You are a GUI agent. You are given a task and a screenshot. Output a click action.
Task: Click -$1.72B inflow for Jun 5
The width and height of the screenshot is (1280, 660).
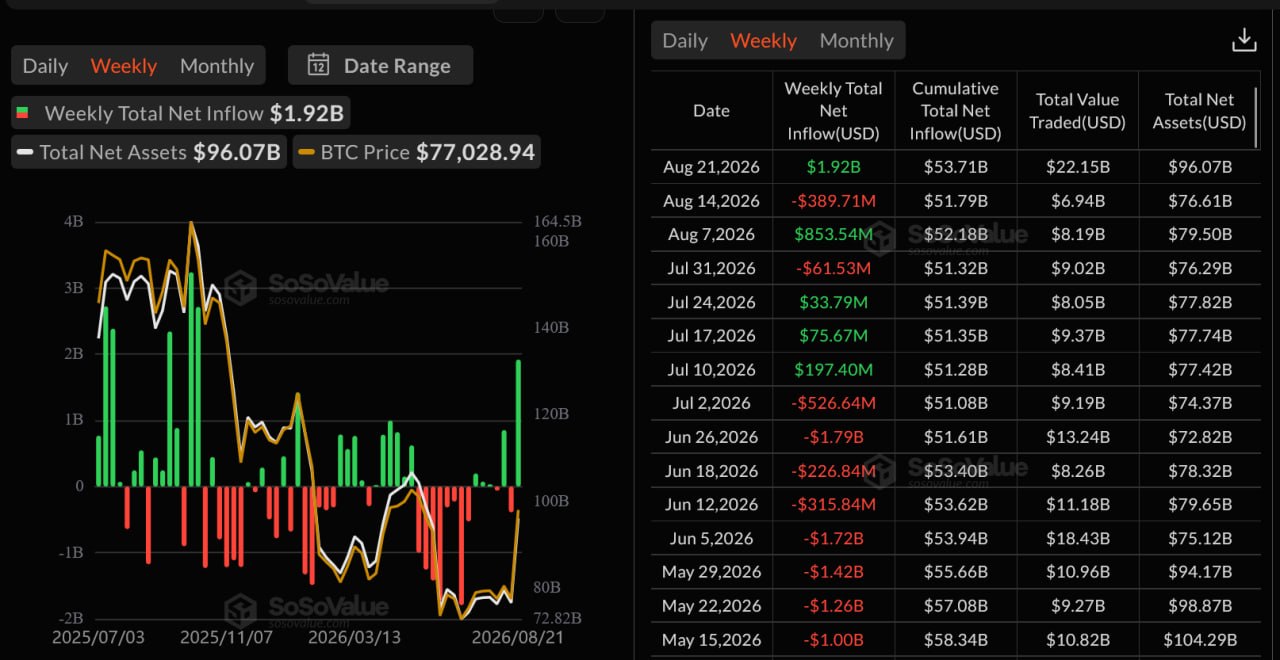pos(833,538)
